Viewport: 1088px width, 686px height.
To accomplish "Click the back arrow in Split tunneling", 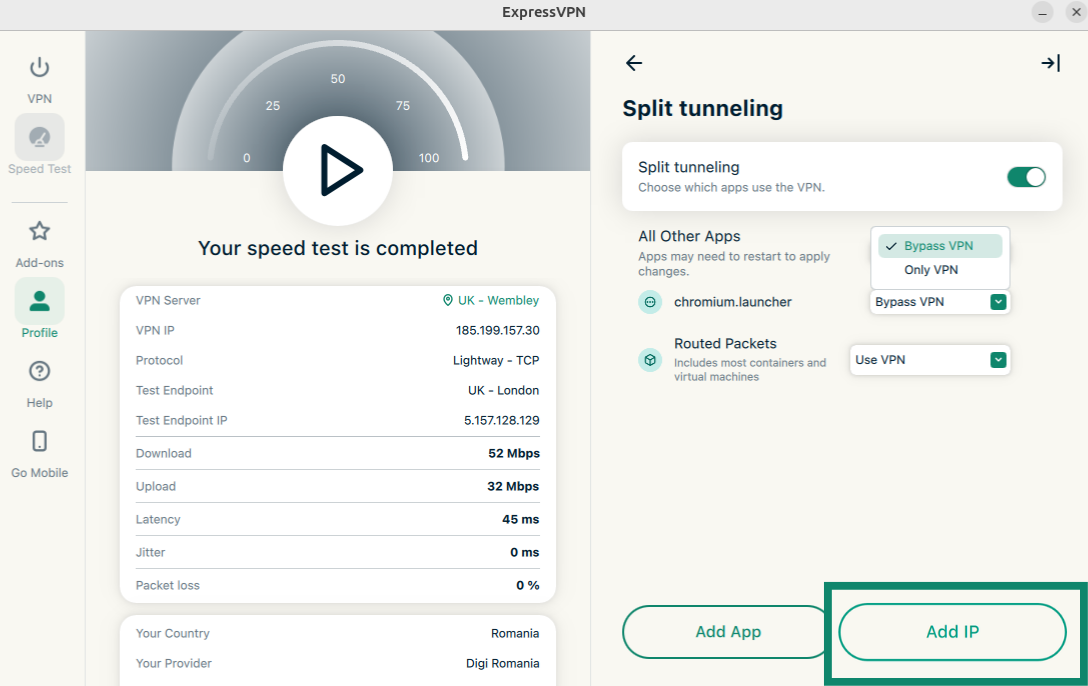I will tap(634, 63).
